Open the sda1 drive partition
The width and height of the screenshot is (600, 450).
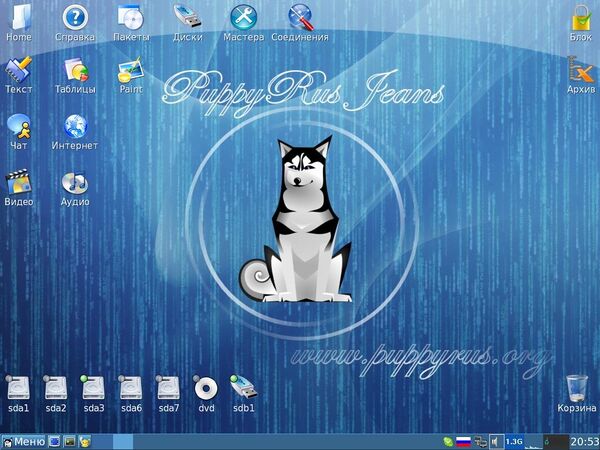pos(18,388)
